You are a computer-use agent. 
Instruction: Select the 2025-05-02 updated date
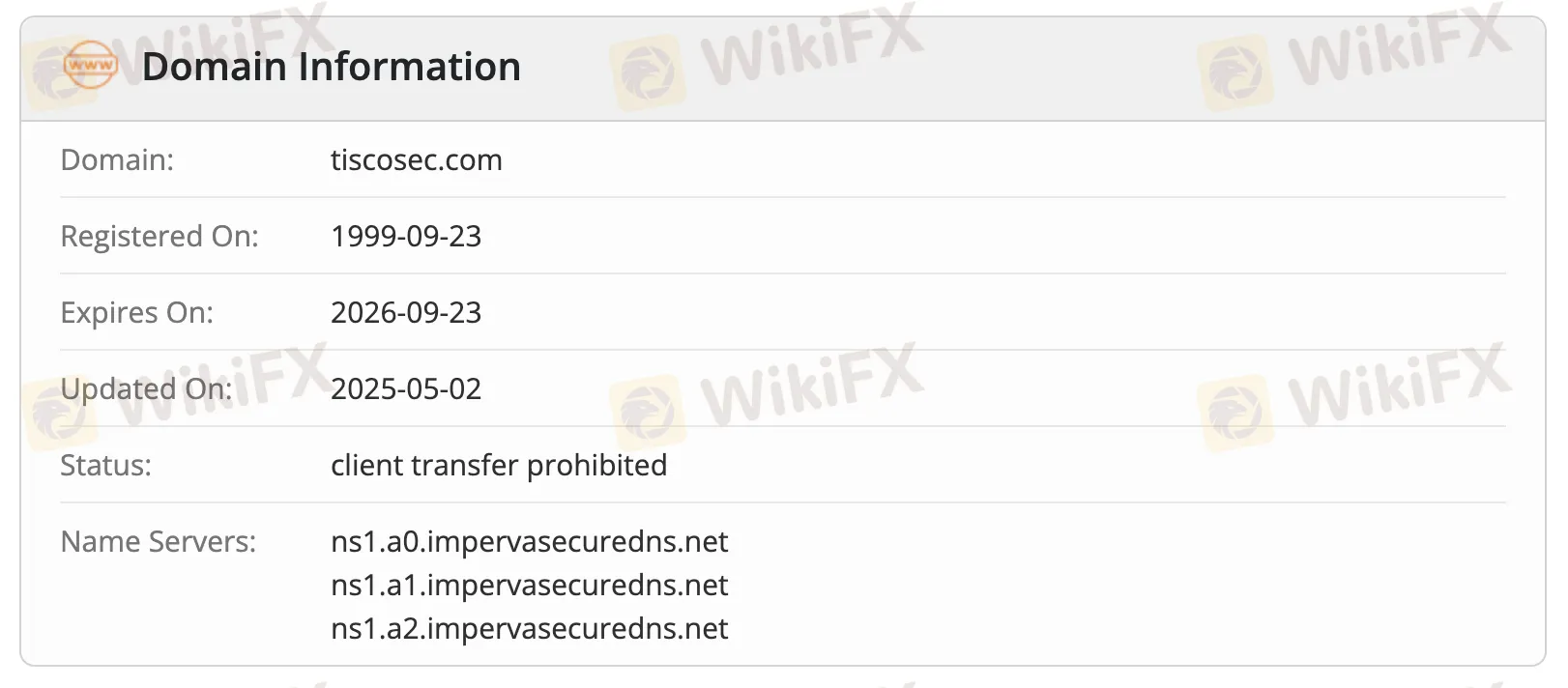pyautogui.click(x=406, y=388)
